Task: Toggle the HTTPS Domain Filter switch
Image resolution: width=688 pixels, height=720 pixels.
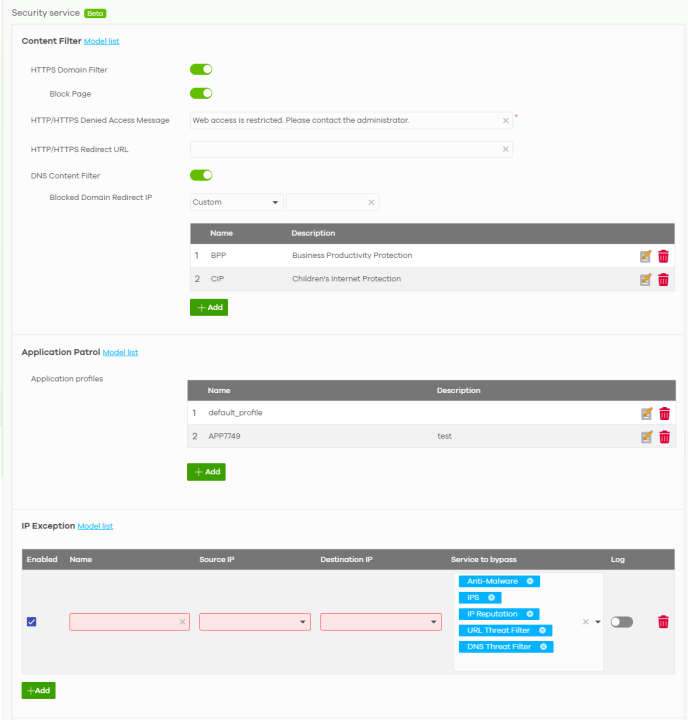Action: [201, 70]
